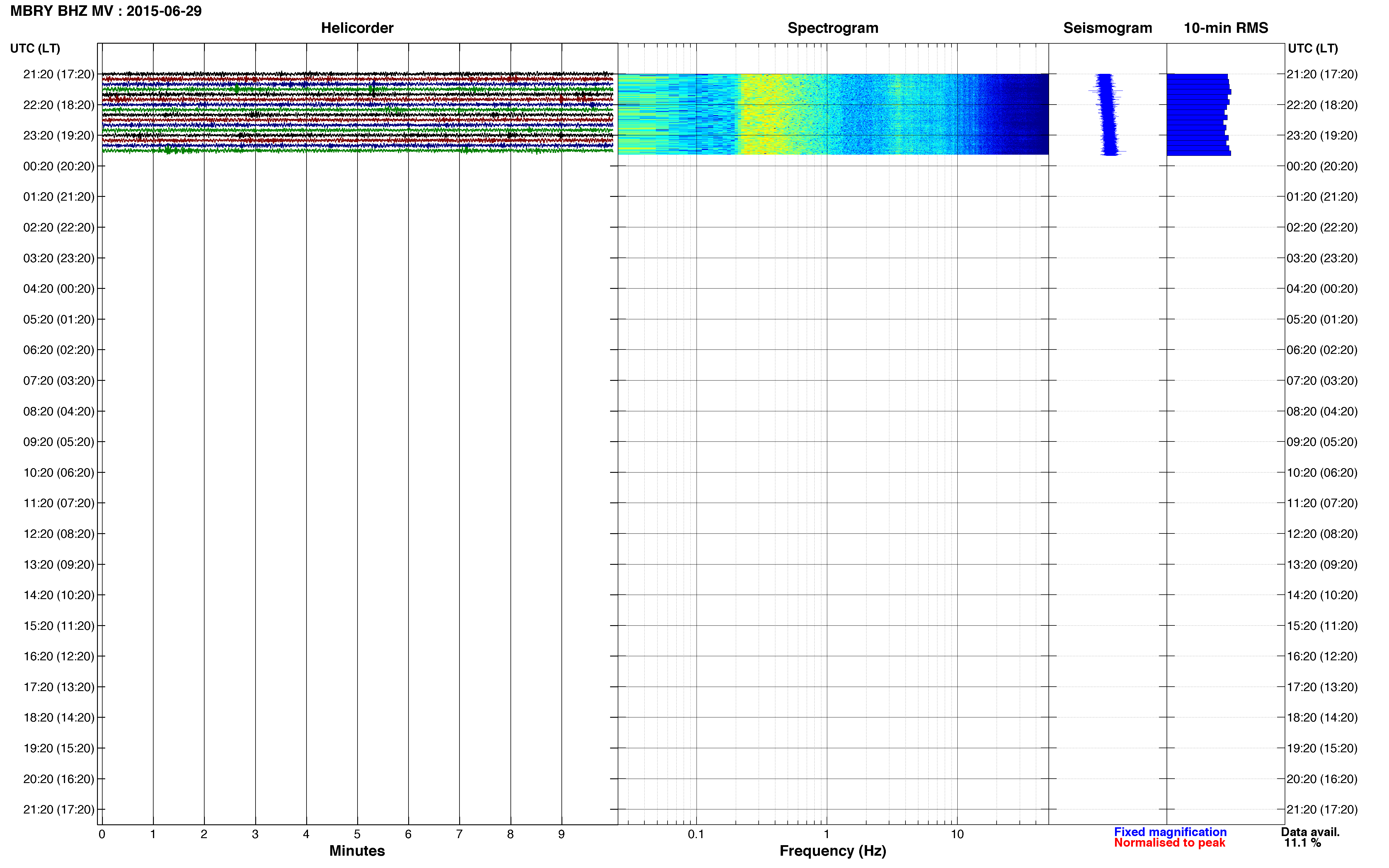Click the last 21:20 (17:20) label on RMS axis

point(1322,809)
